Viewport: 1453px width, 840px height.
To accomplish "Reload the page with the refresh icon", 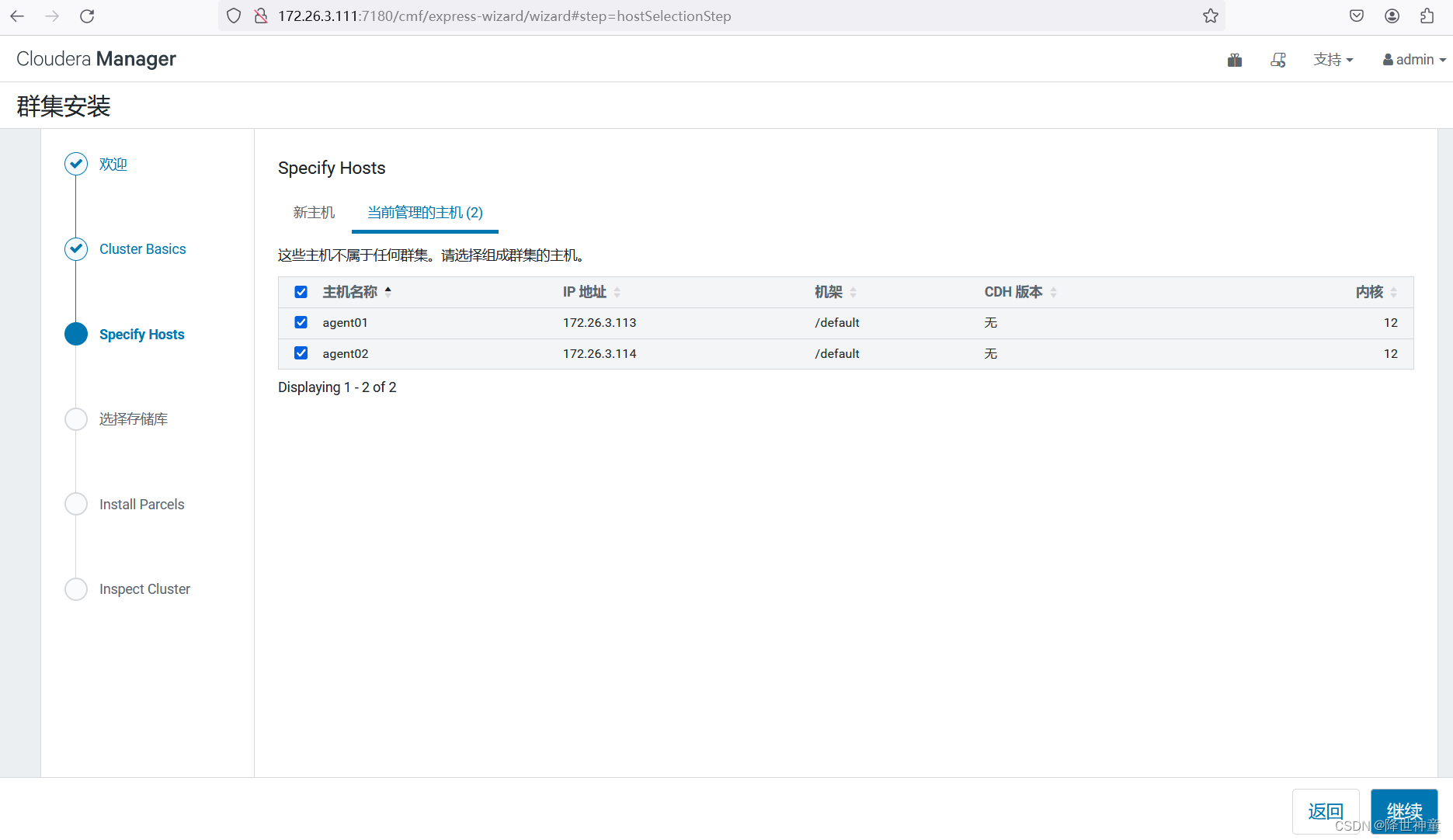I will (x=87, y=16).
